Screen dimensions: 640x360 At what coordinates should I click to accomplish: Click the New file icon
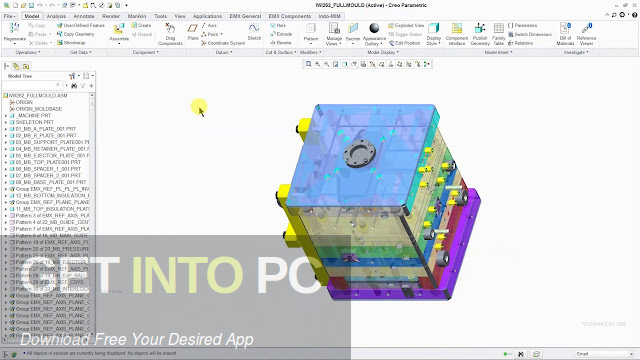click(x=15, y=5)
